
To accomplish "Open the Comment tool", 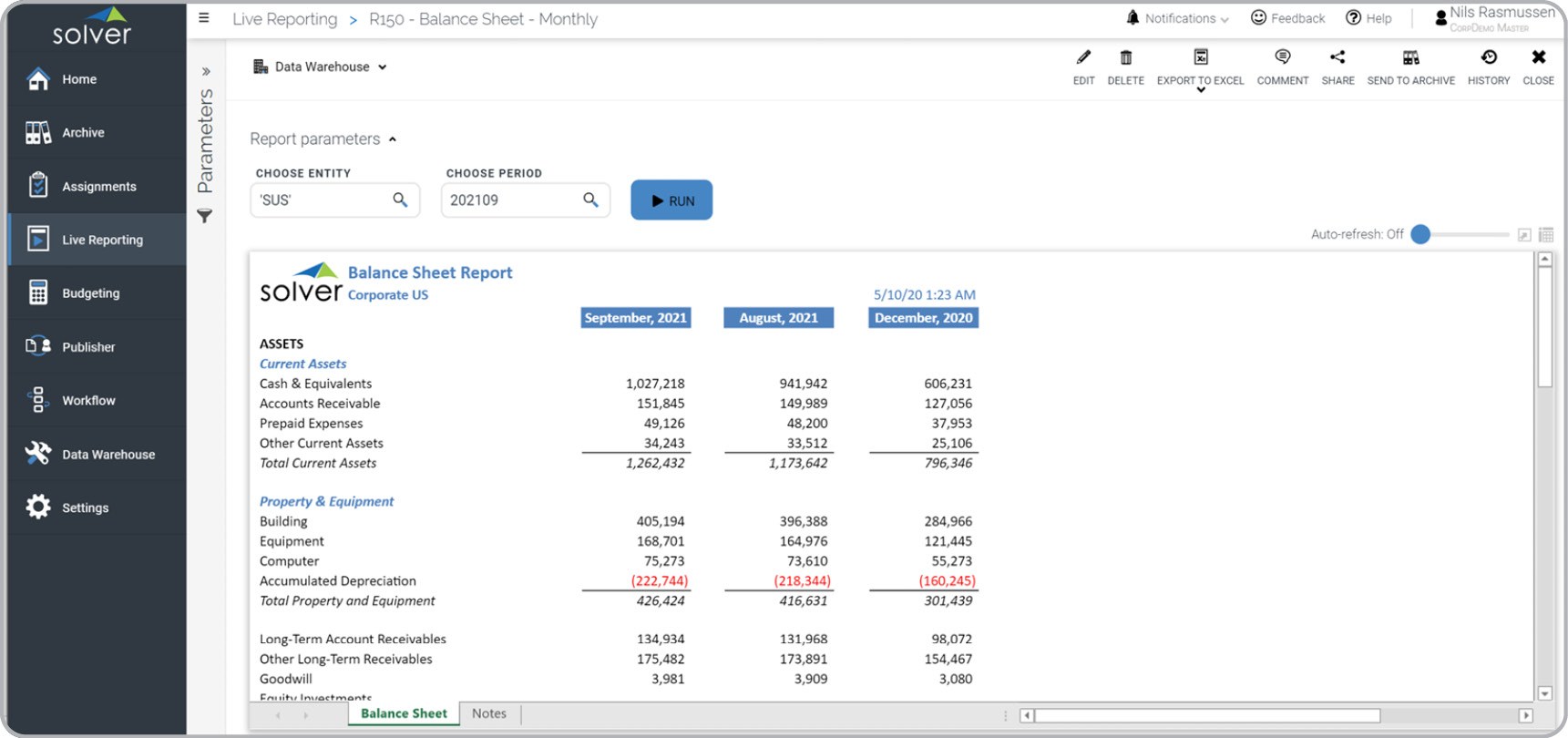I will point(1282,58).
